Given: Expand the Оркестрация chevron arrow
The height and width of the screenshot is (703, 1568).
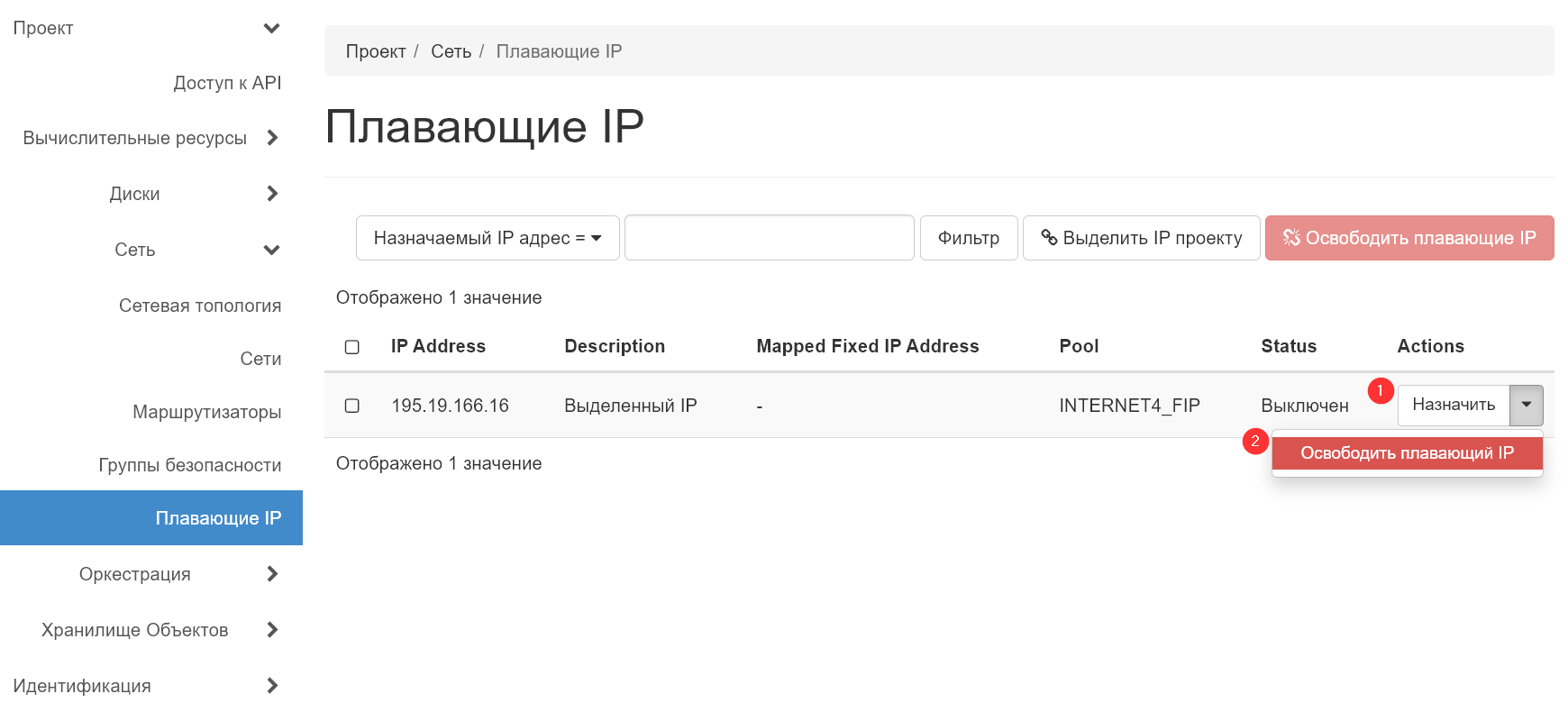Looking at the screenshot, I should point(272,574).
